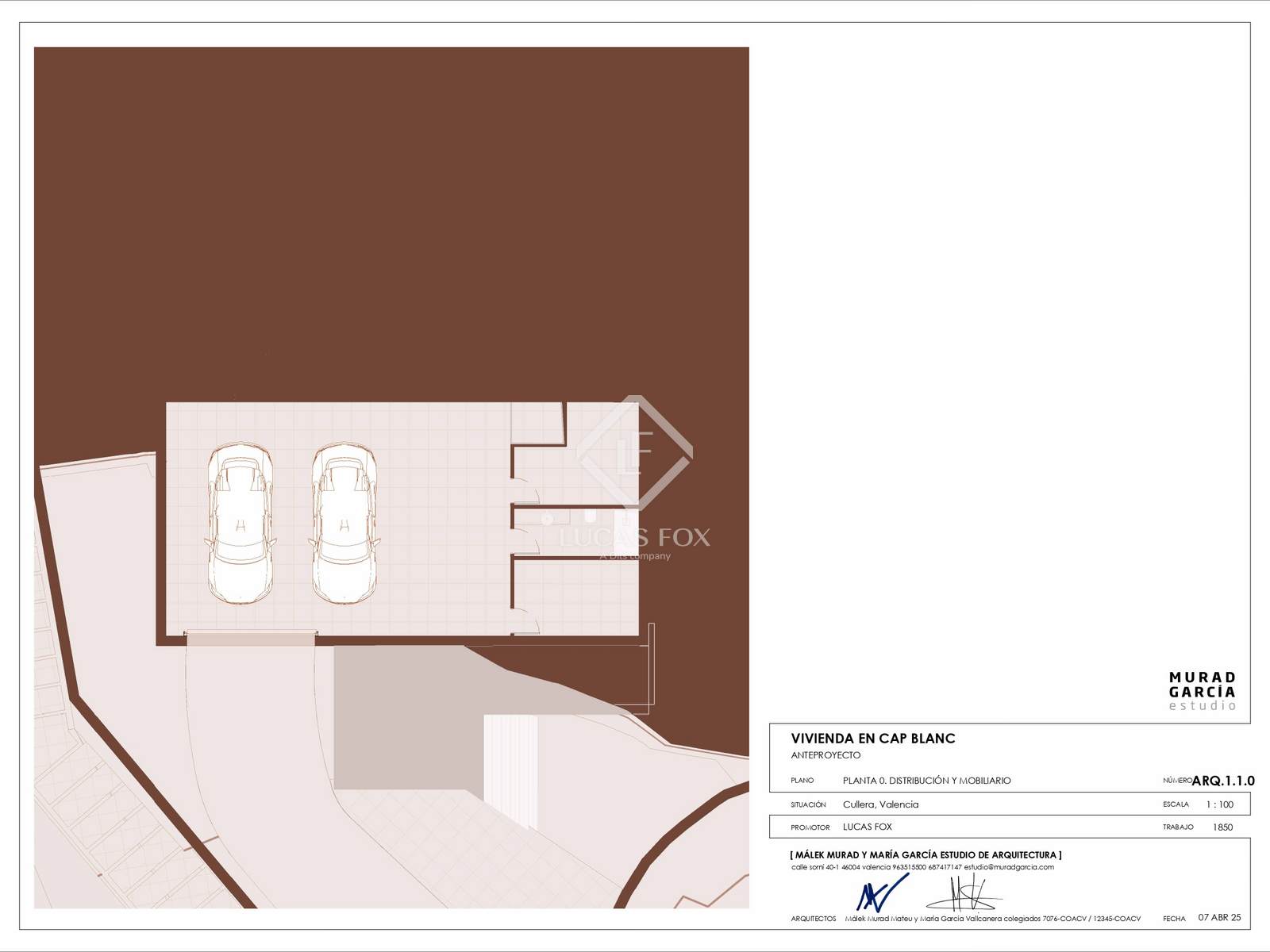Click the studio address and email line
Viewport: 1270px width, 952px height.
click(922, 867)
